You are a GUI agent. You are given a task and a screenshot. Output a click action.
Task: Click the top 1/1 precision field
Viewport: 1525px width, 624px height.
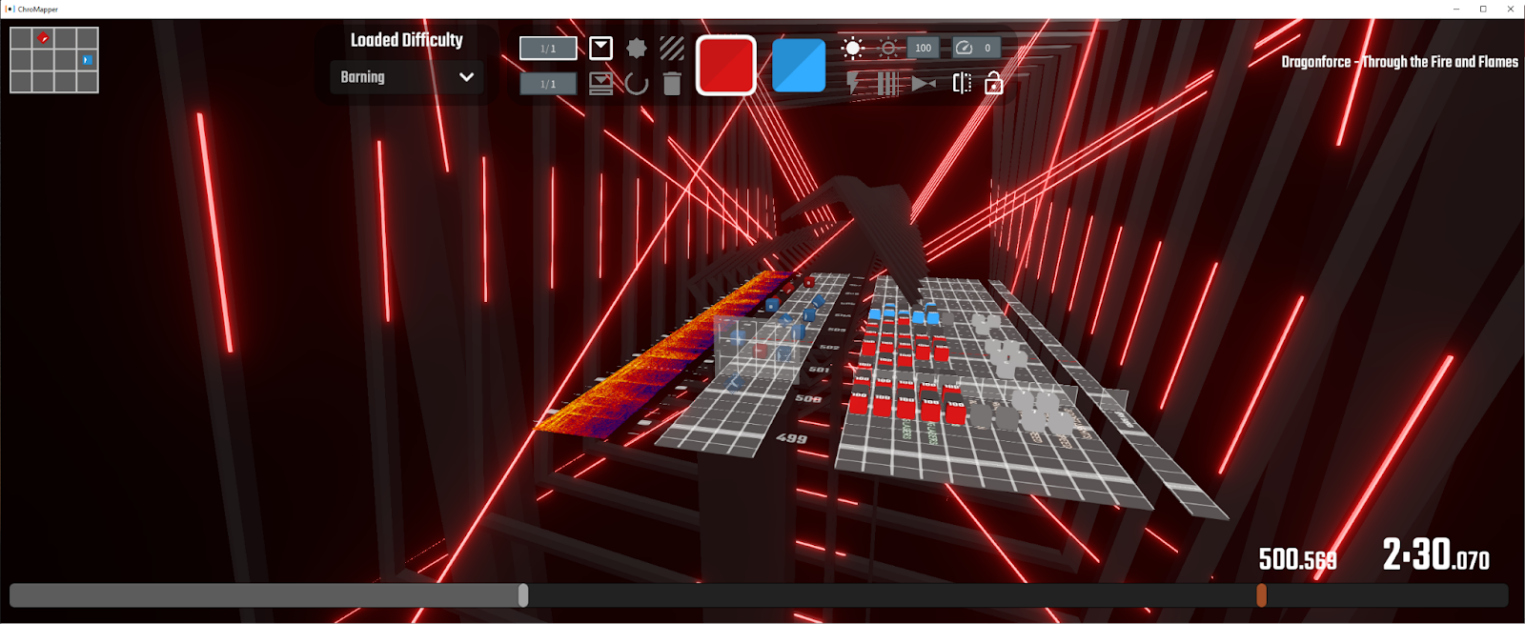pos(548,48)
